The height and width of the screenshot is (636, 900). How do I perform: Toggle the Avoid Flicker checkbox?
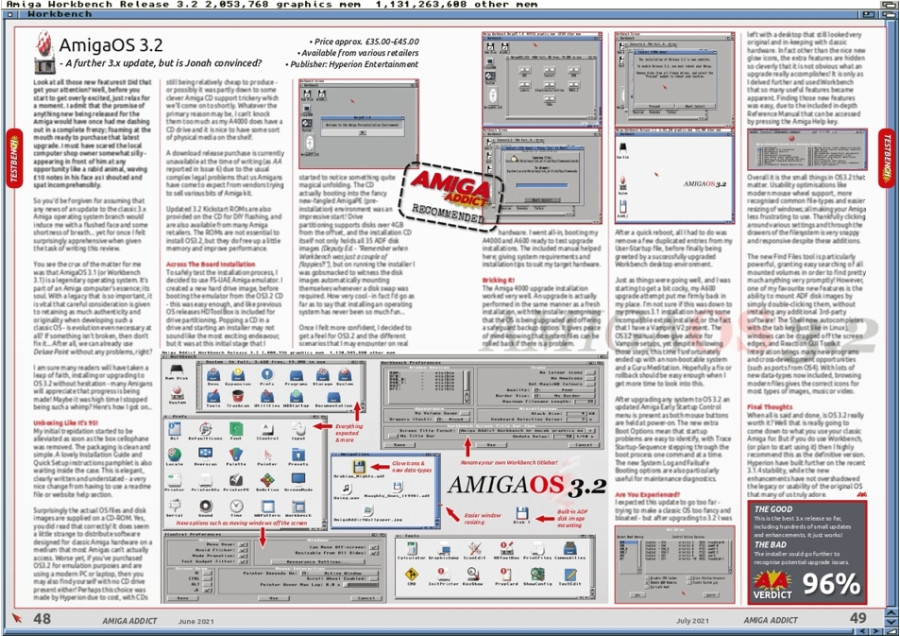(243, 550)
